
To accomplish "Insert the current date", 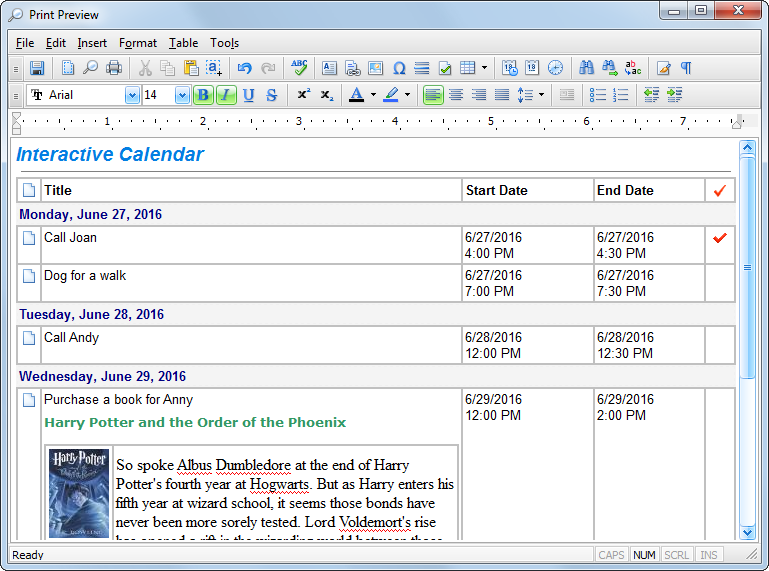I will coord(532,68).
